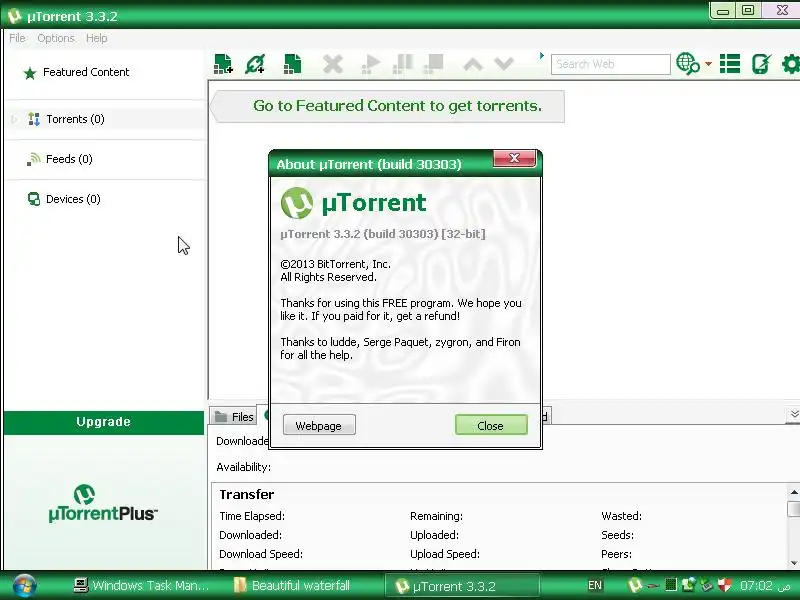Click the Wasted label
Screen dimensions: 800x600
pos(621,516)
